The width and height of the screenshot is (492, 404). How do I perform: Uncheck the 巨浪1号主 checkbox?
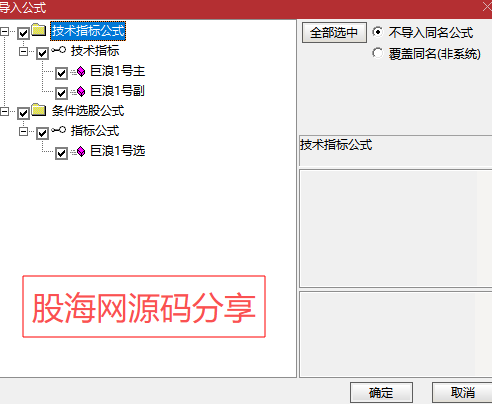(61, 73)
